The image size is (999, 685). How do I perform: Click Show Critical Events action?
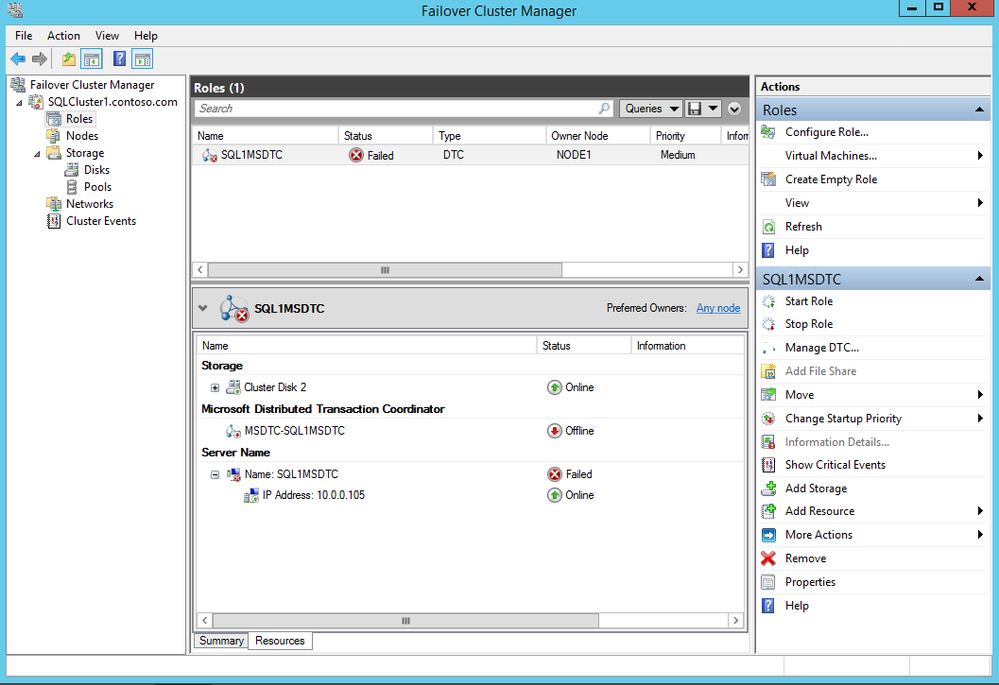click(835, 465)
